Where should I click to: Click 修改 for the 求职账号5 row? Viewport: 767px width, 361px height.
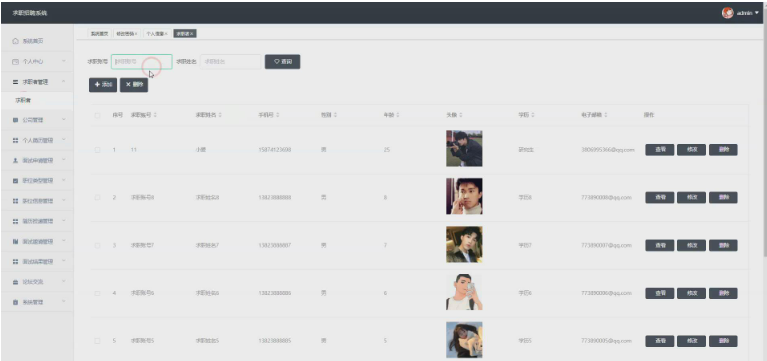(691, 341)
